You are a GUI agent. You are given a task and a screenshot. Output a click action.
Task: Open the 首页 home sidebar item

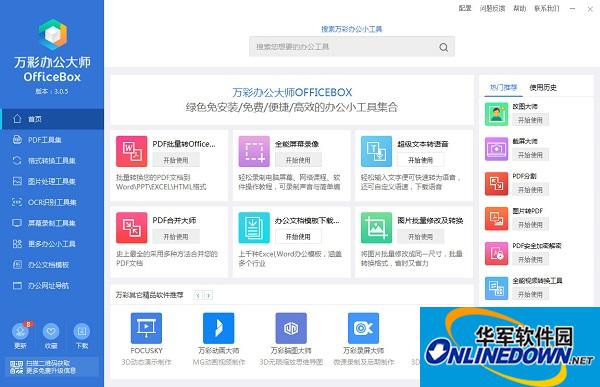52,119
